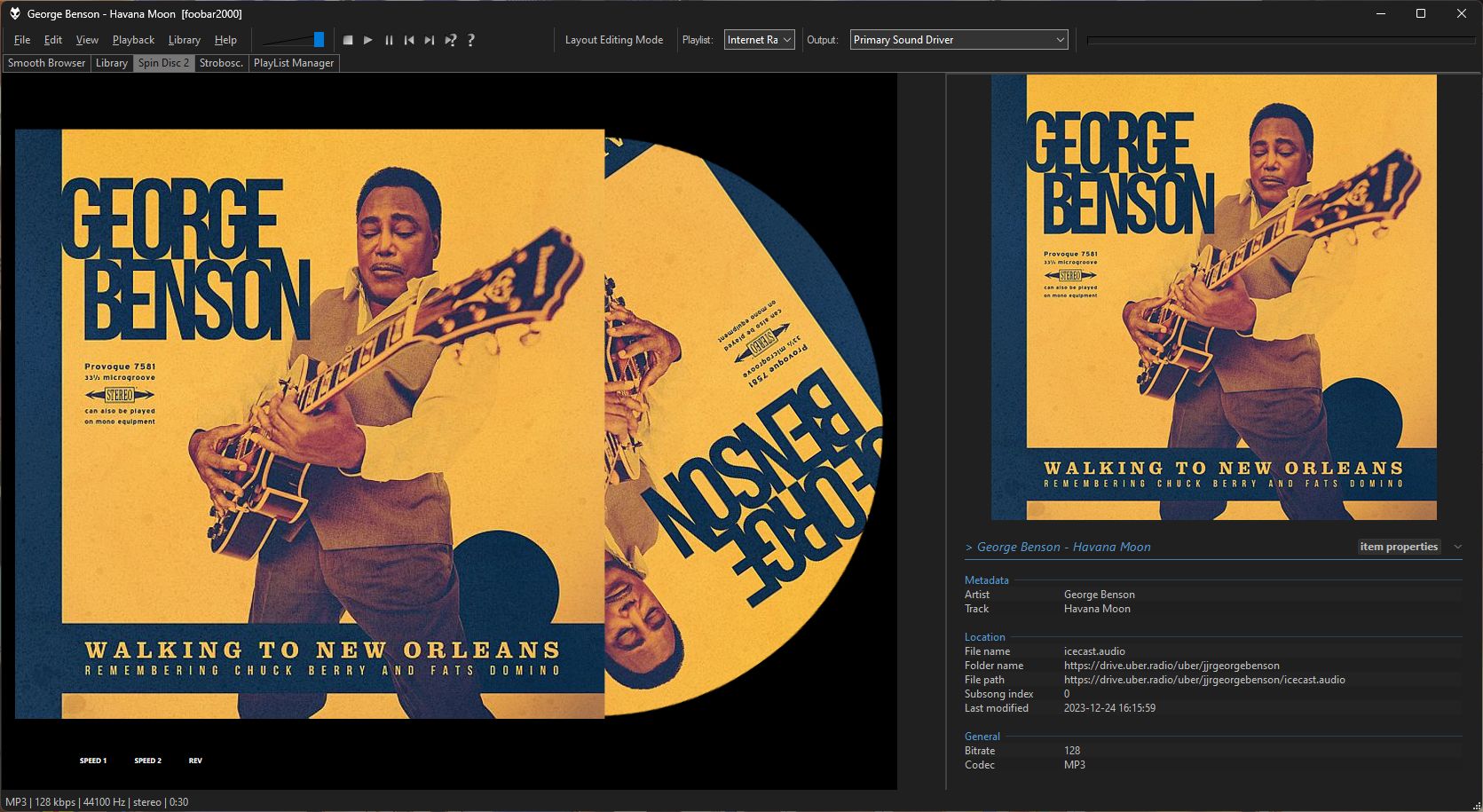This screenshot has height=812, width=1483.
Task: Click the album cover art in right panel
Action: click(x=1213, y=296)
